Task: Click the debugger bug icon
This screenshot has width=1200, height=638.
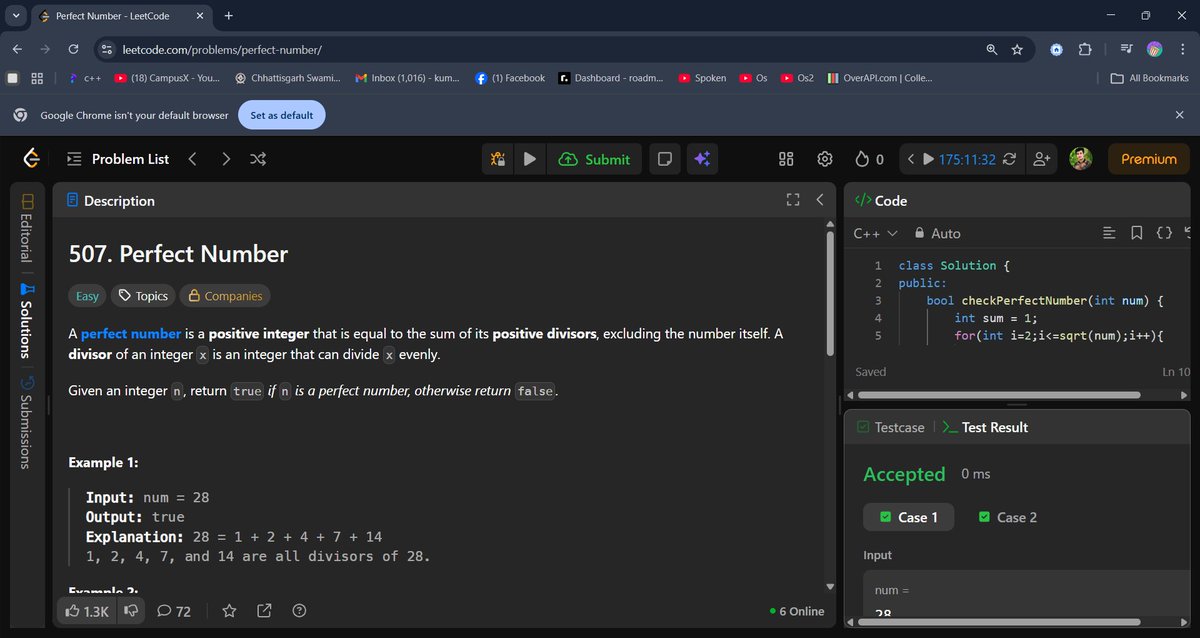Action: 497,159
